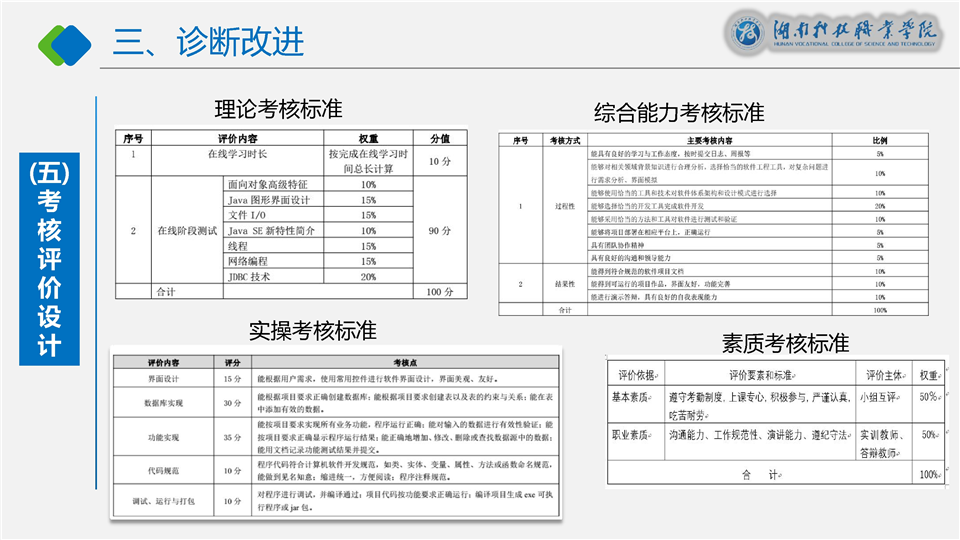Screen dimensions: 960x540
Task: Select the heading 素质考核标准
Action: click(x=785, y=344)
